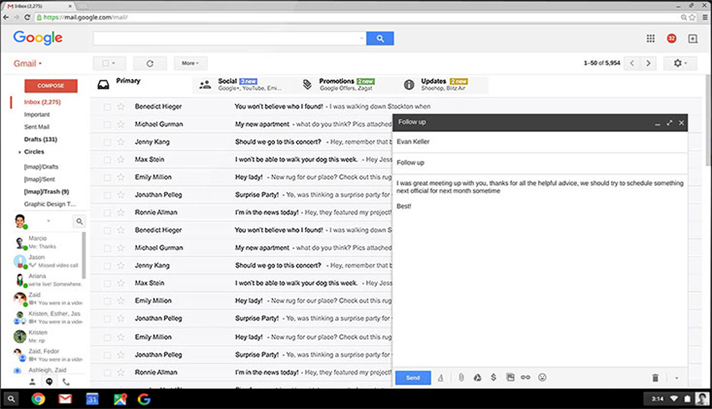Select the first Jenny Kang email checkbox
Screen dimensions: 712x409
coord(107,142)
